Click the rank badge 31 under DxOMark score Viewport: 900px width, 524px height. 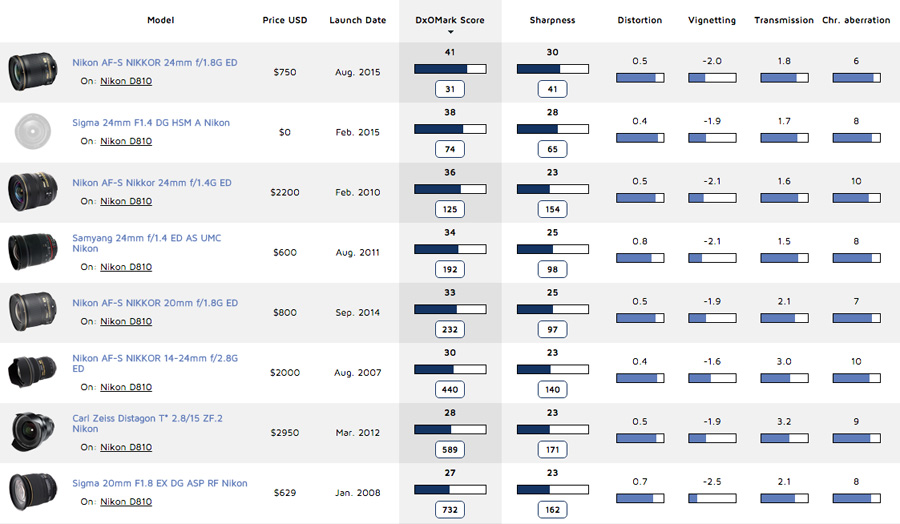450,89
